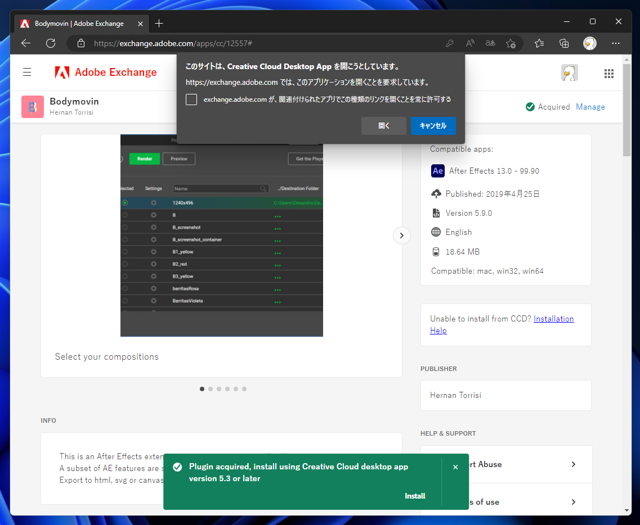640x525 pixels.
Task: Click the scrollbar down arrow
Action: (627, 510)
